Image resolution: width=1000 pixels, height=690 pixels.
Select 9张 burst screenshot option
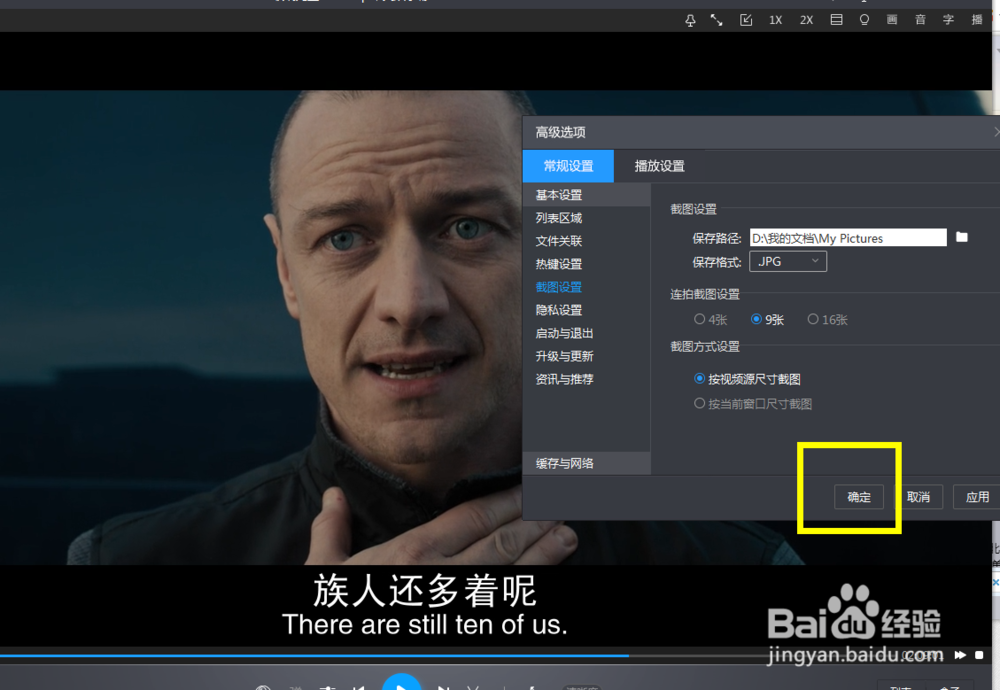tap(767, 319)
